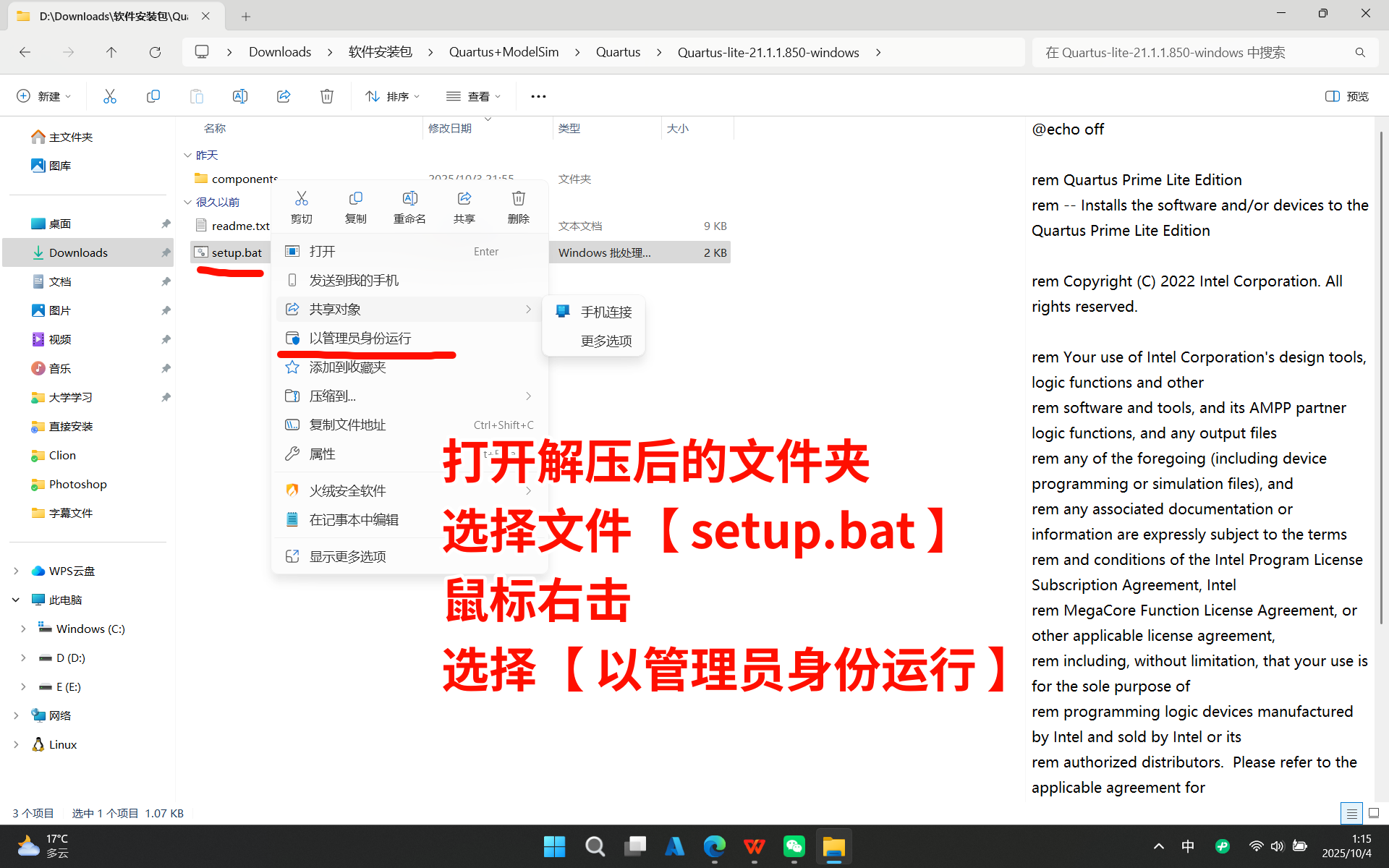The height and width of the screenshot is (868, 1389).
Task: Open Microsoft Edge from the taskbar
Action: coord(714,846)
